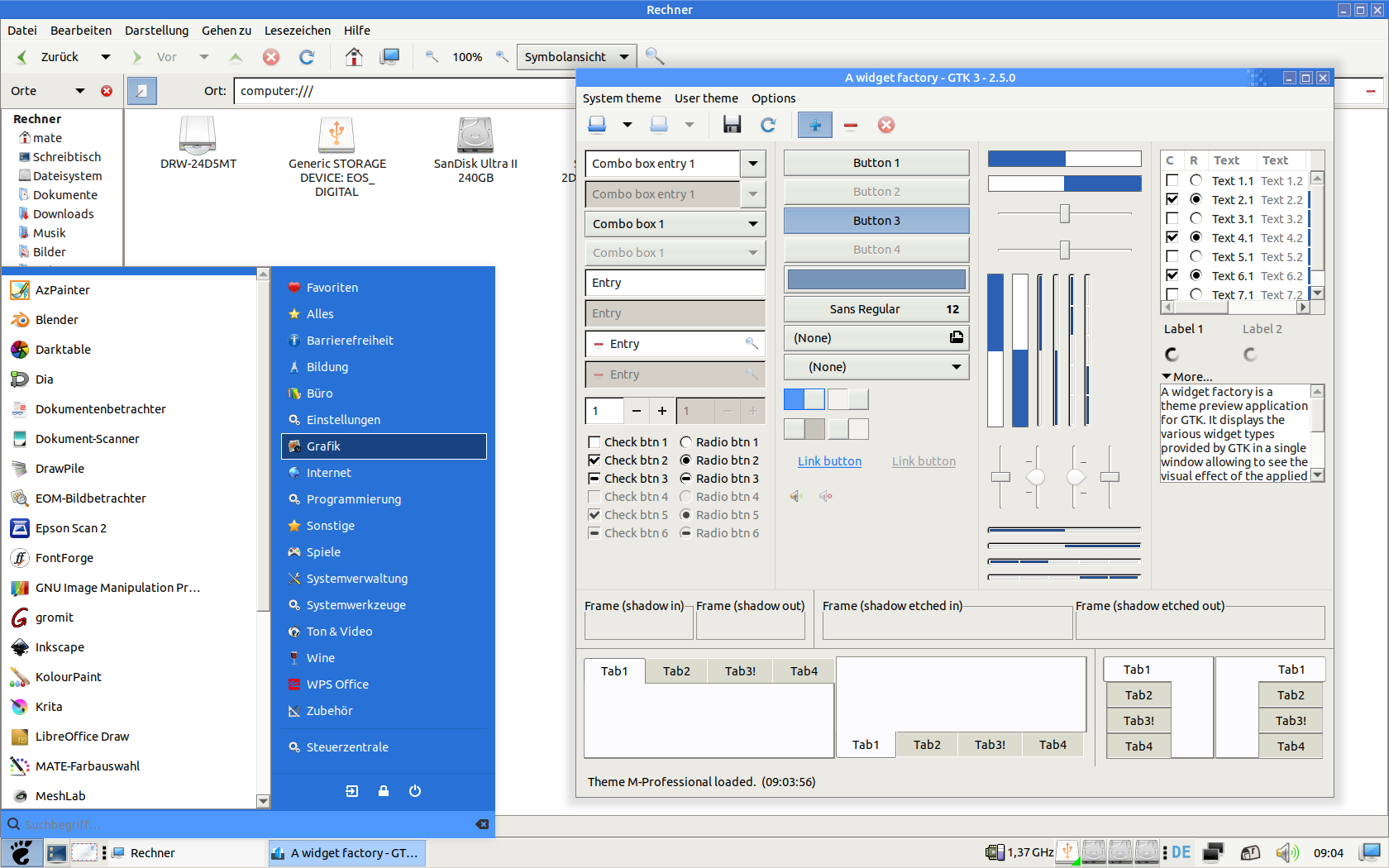
Task: Click the first white Entry text field
Action: [x=675, y=283]
